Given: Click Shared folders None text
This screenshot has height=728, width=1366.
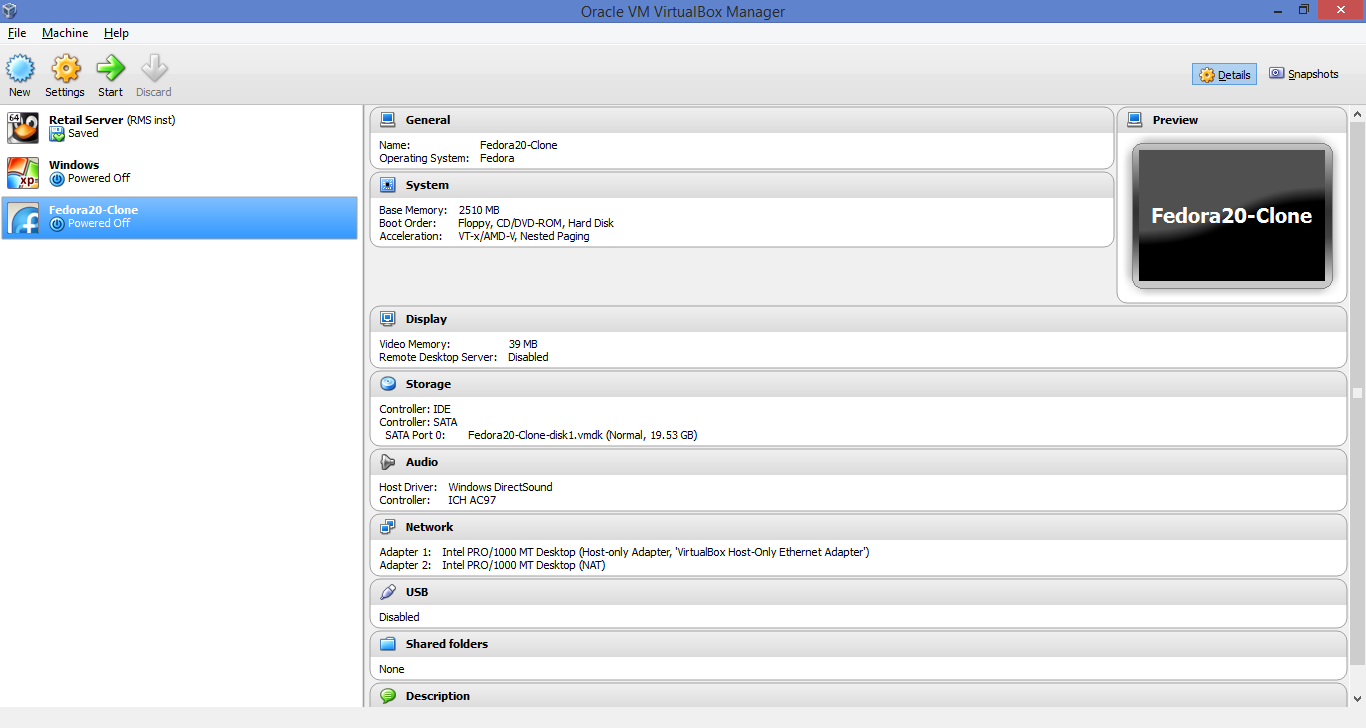Looking at the screenshot, I should pos(392,669).
